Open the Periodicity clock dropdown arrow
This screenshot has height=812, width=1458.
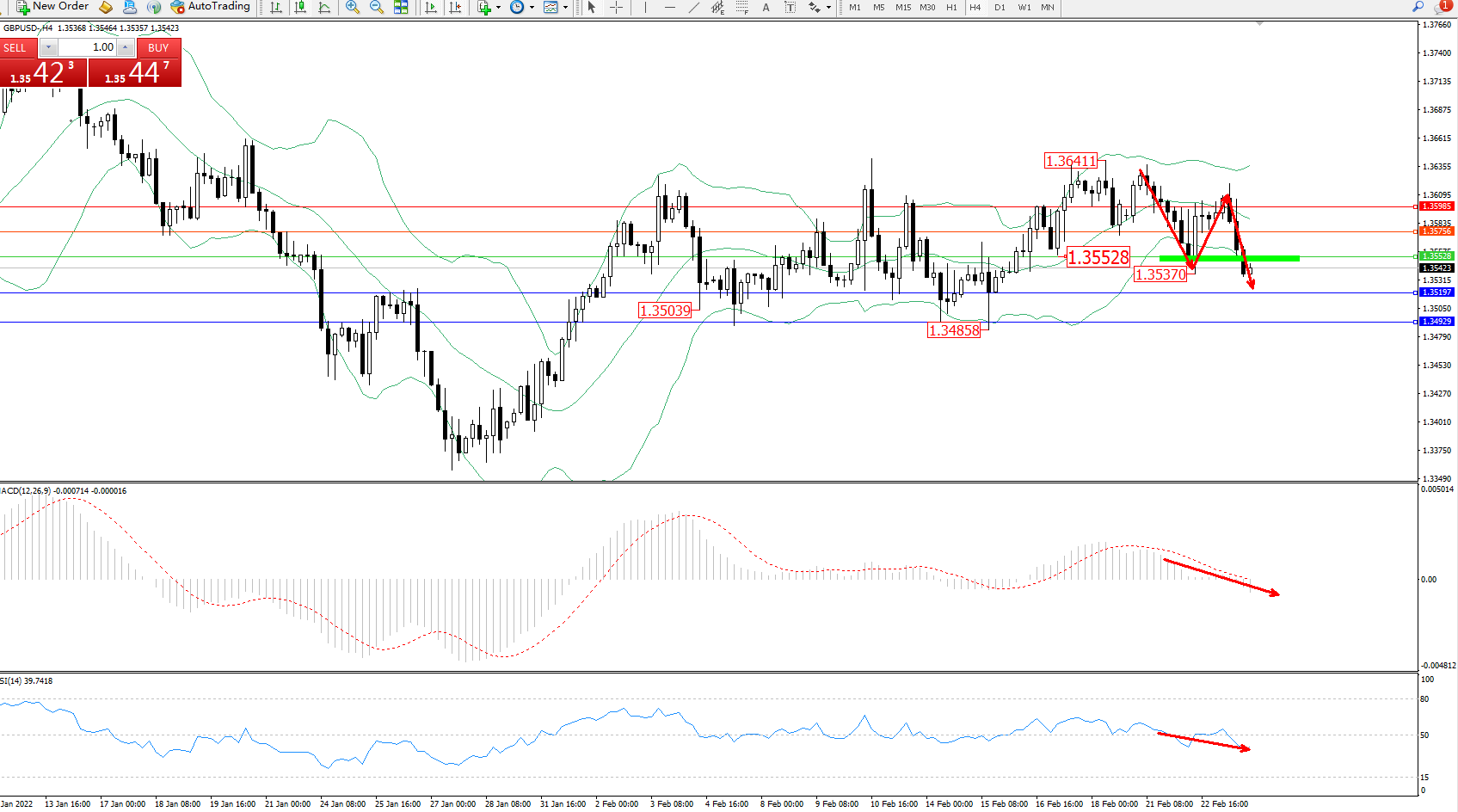[532, 7]
